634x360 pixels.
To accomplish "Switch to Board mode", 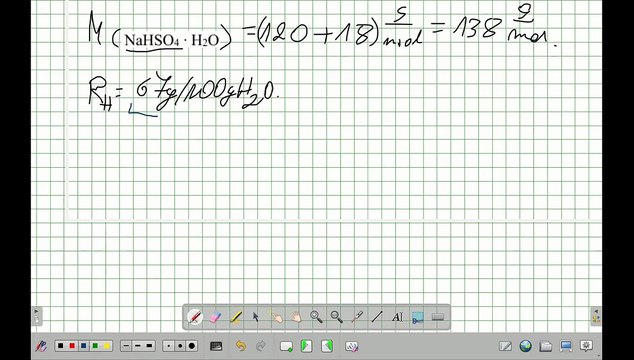I will (505, 346).
